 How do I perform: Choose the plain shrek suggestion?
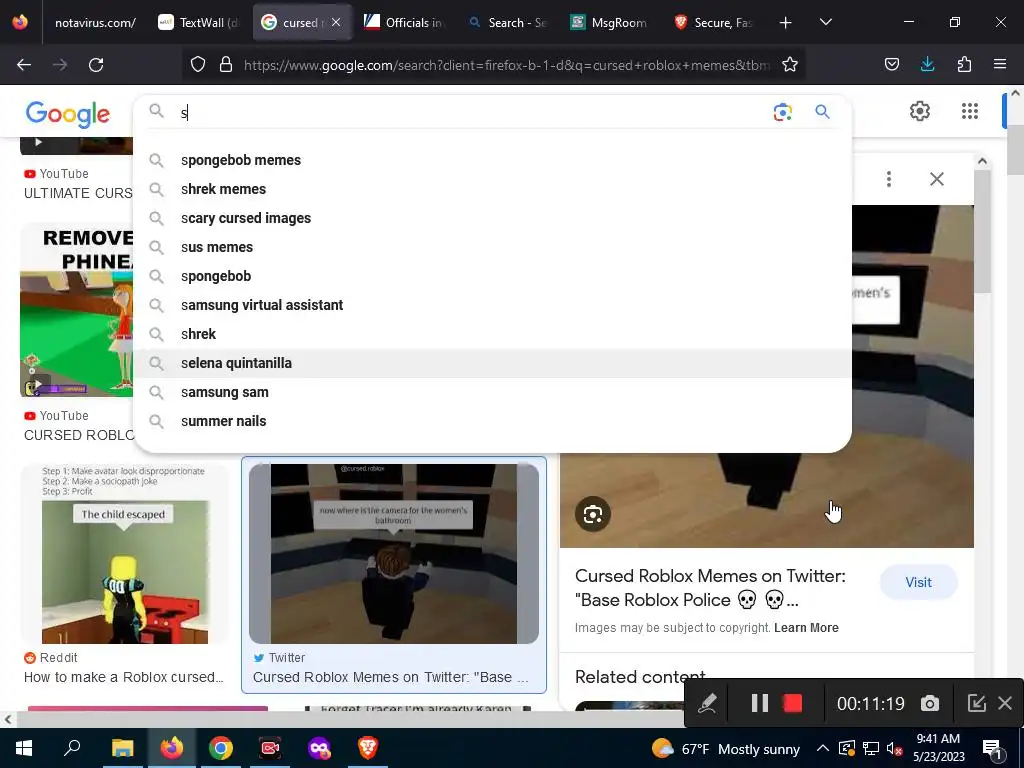[492, 334]
